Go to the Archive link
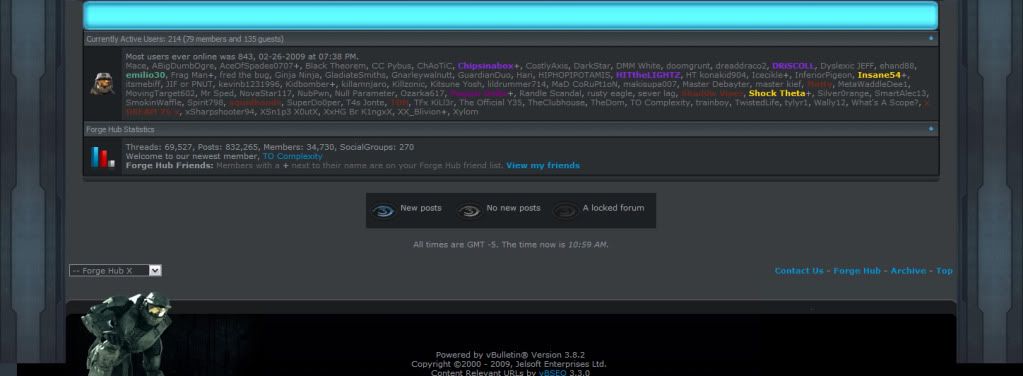Image resolution: width=1023 pixels, height=376 pixels. [908, 271]
